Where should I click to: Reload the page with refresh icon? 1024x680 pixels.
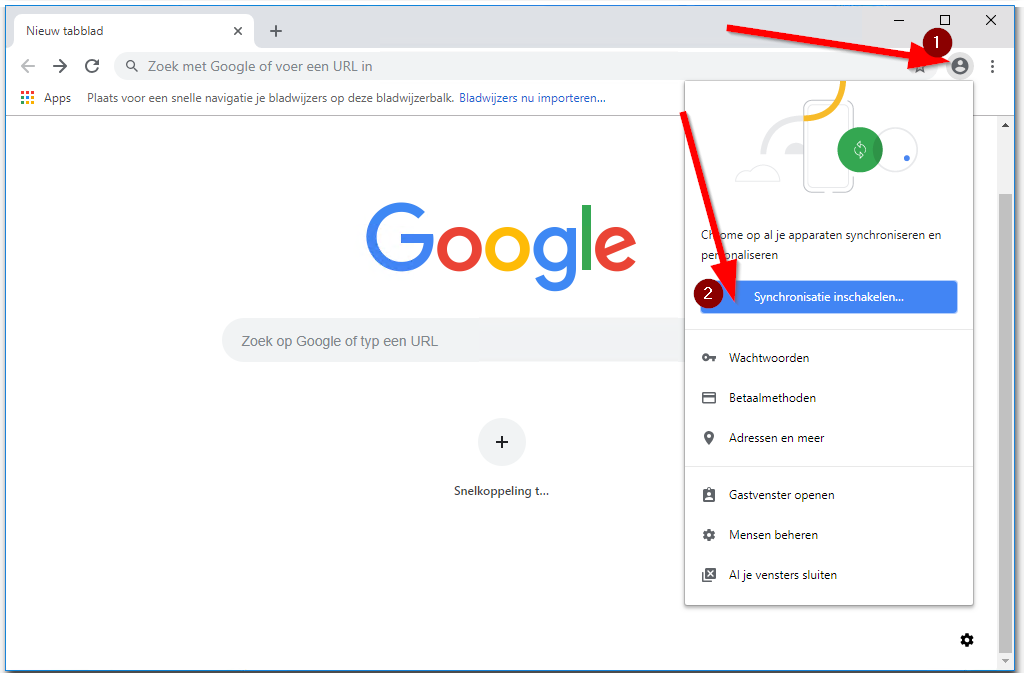pos(92,66)
